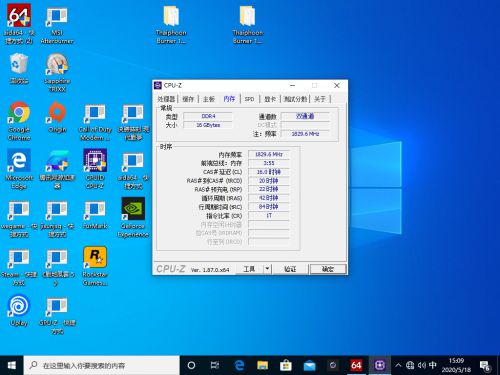
Task: Click the taskbar search box
Action: point(102,365)
